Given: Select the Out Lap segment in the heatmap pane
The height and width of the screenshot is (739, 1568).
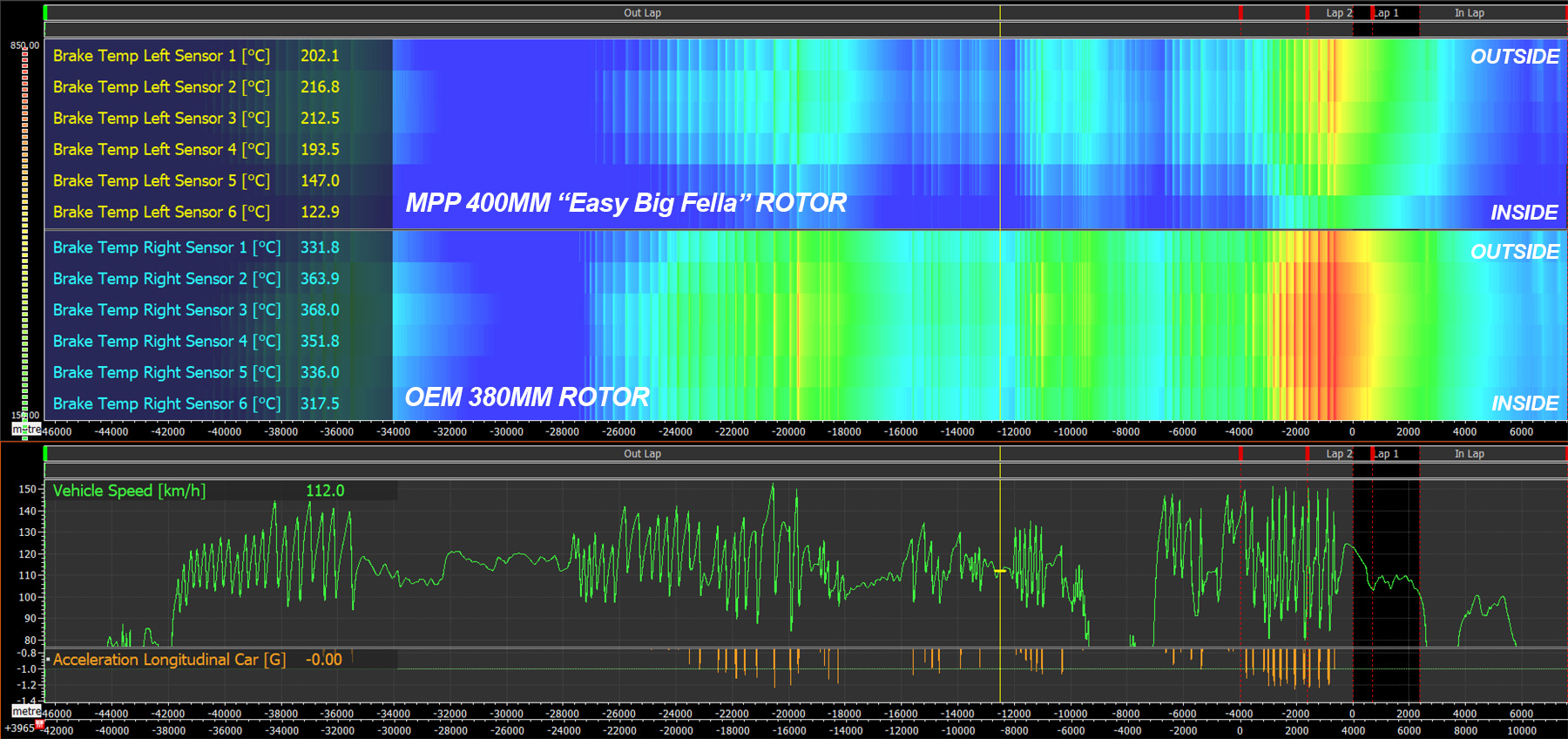Looking at the screenshot, I should click(642, 13).
